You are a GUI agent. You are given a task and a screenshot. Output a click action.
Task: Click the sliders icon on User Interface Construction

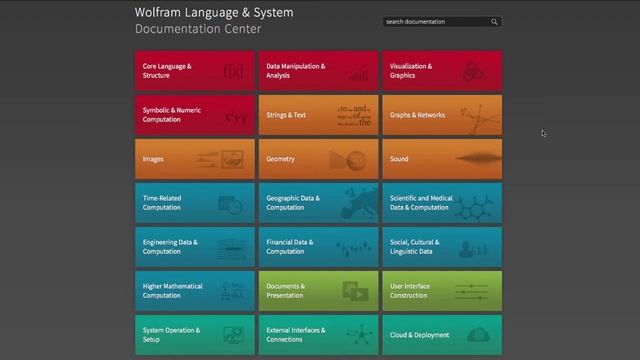pos(471,292)
